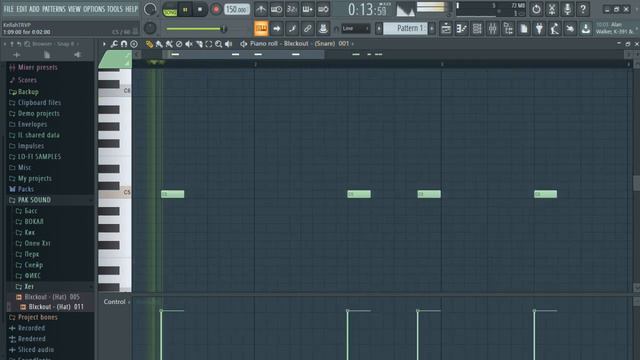Select the Draw pencil tool in piano roll
Screen dimensions: 640x360
click(149, 44)
